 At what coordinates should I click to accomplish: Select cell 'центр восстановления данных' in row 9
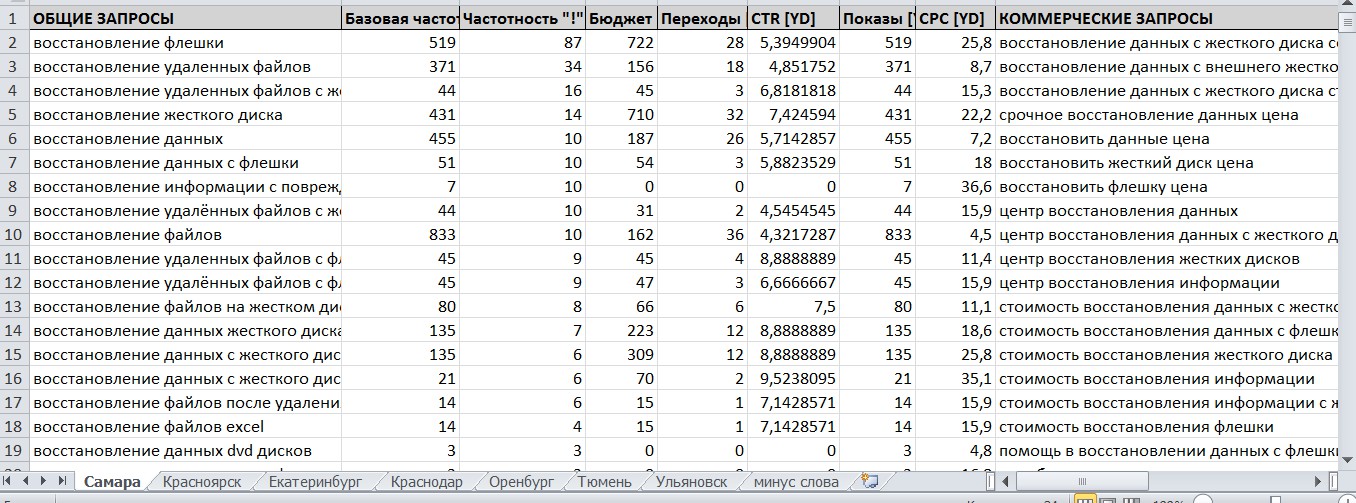click(1168, 210)
